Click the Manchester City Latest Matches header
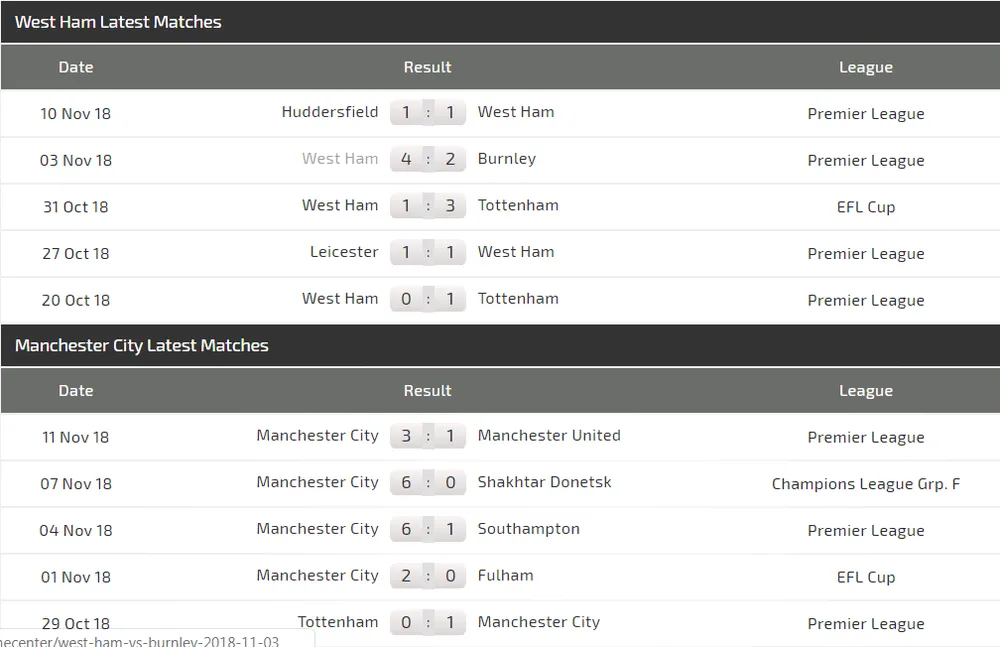1000x647 pixels. [139, 345]
